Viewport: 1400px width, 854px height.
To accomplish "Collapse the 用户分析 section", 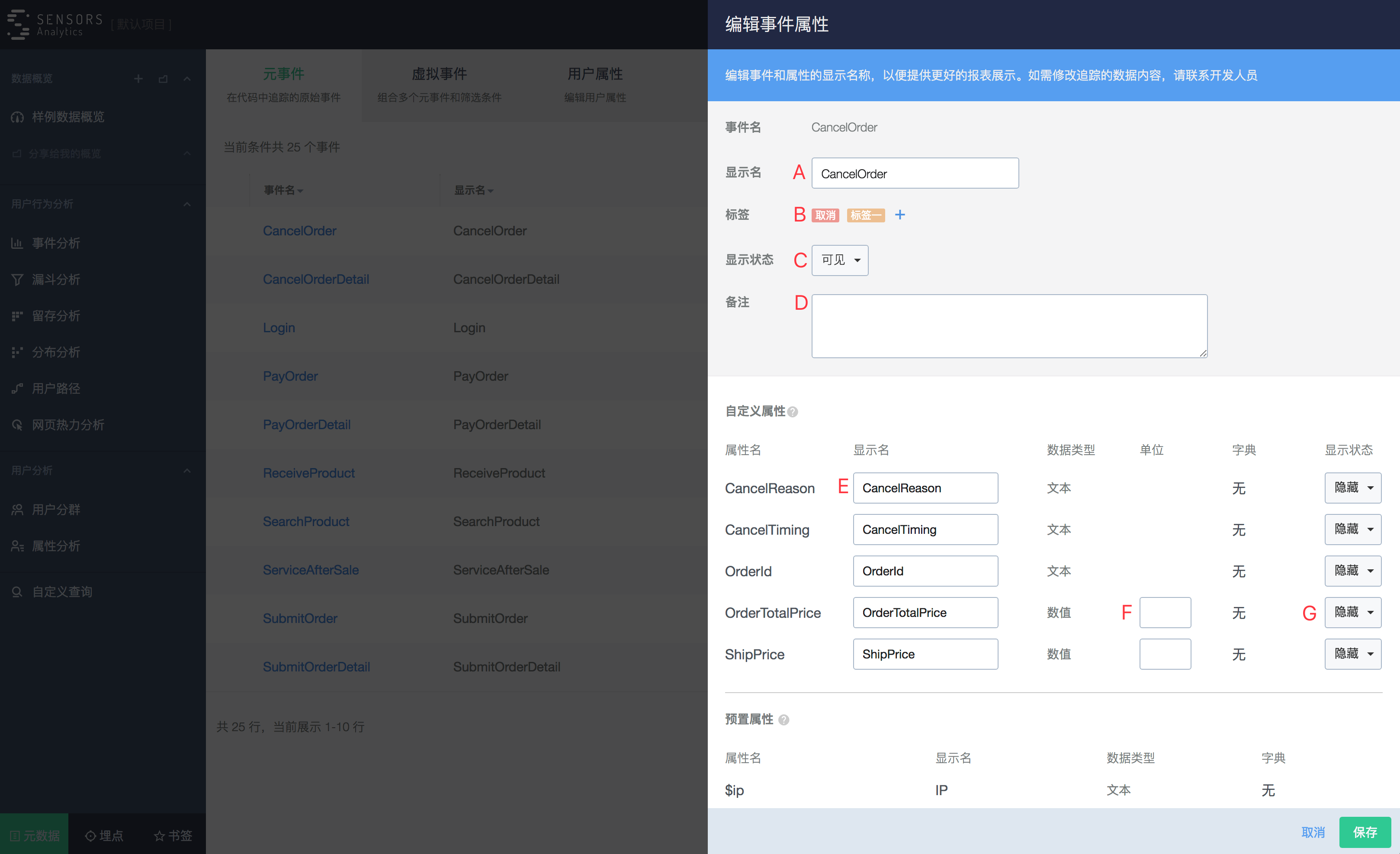I will [x=187, y=470].
